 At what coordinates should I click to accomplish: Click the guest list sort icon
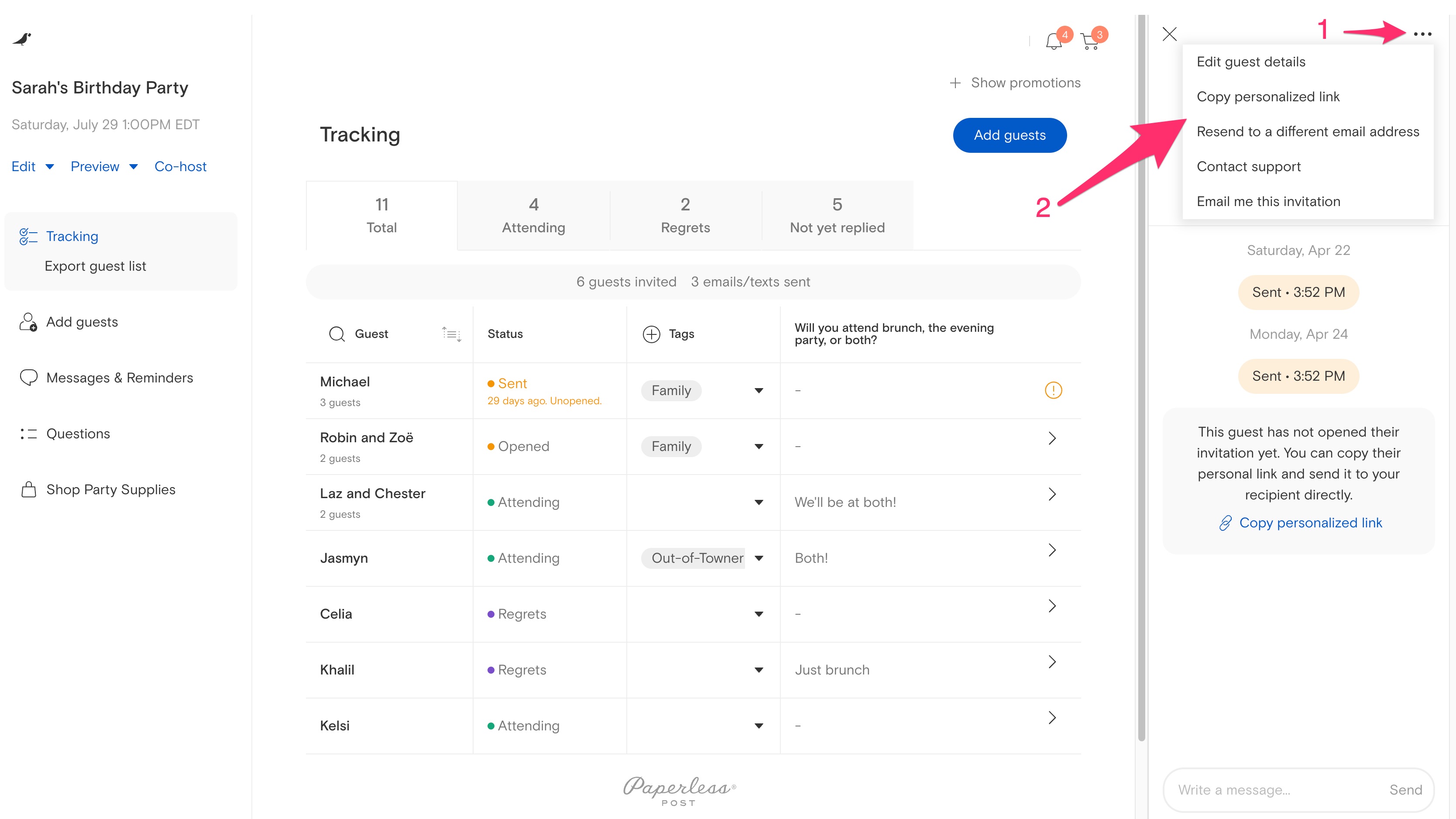tap(452, 334)
